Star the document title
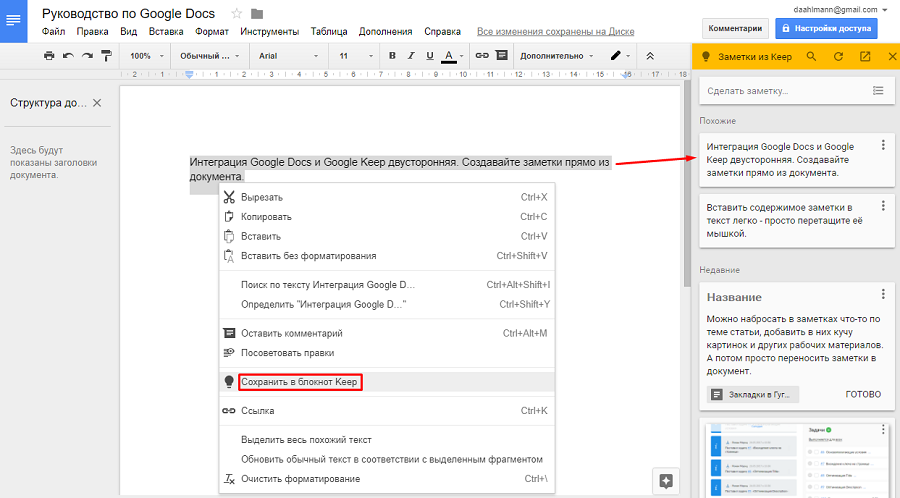Screen dimensions: 900x498 coord(236,14)
